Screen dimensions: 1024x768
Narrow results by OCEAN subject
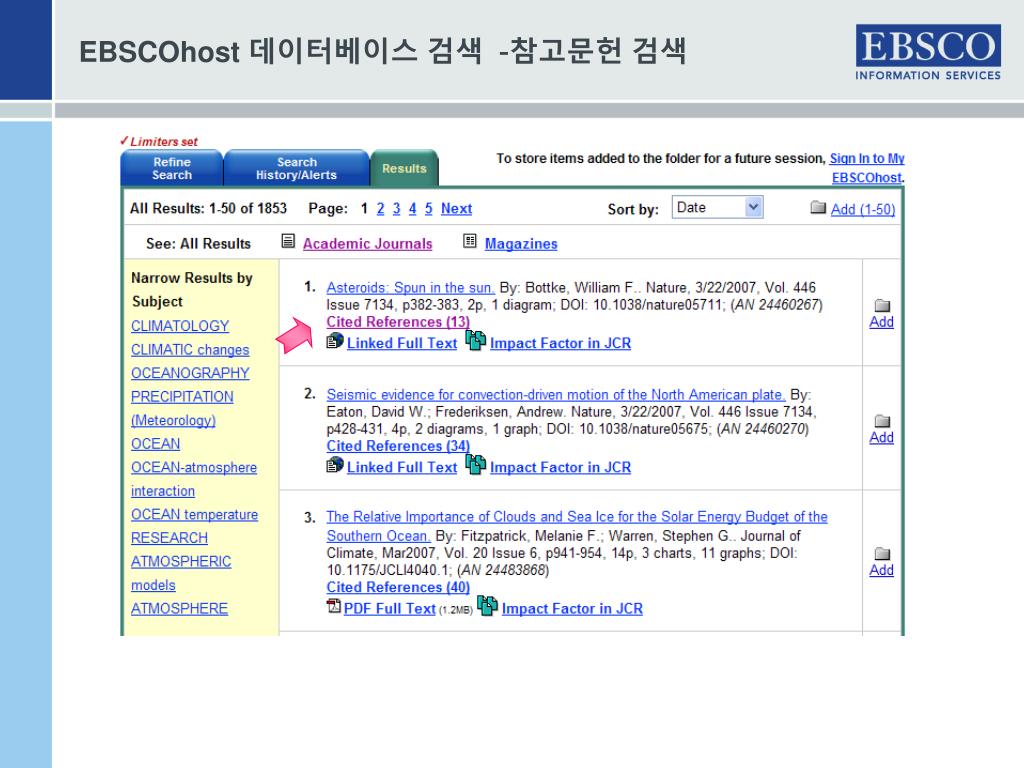pos(155,443)
